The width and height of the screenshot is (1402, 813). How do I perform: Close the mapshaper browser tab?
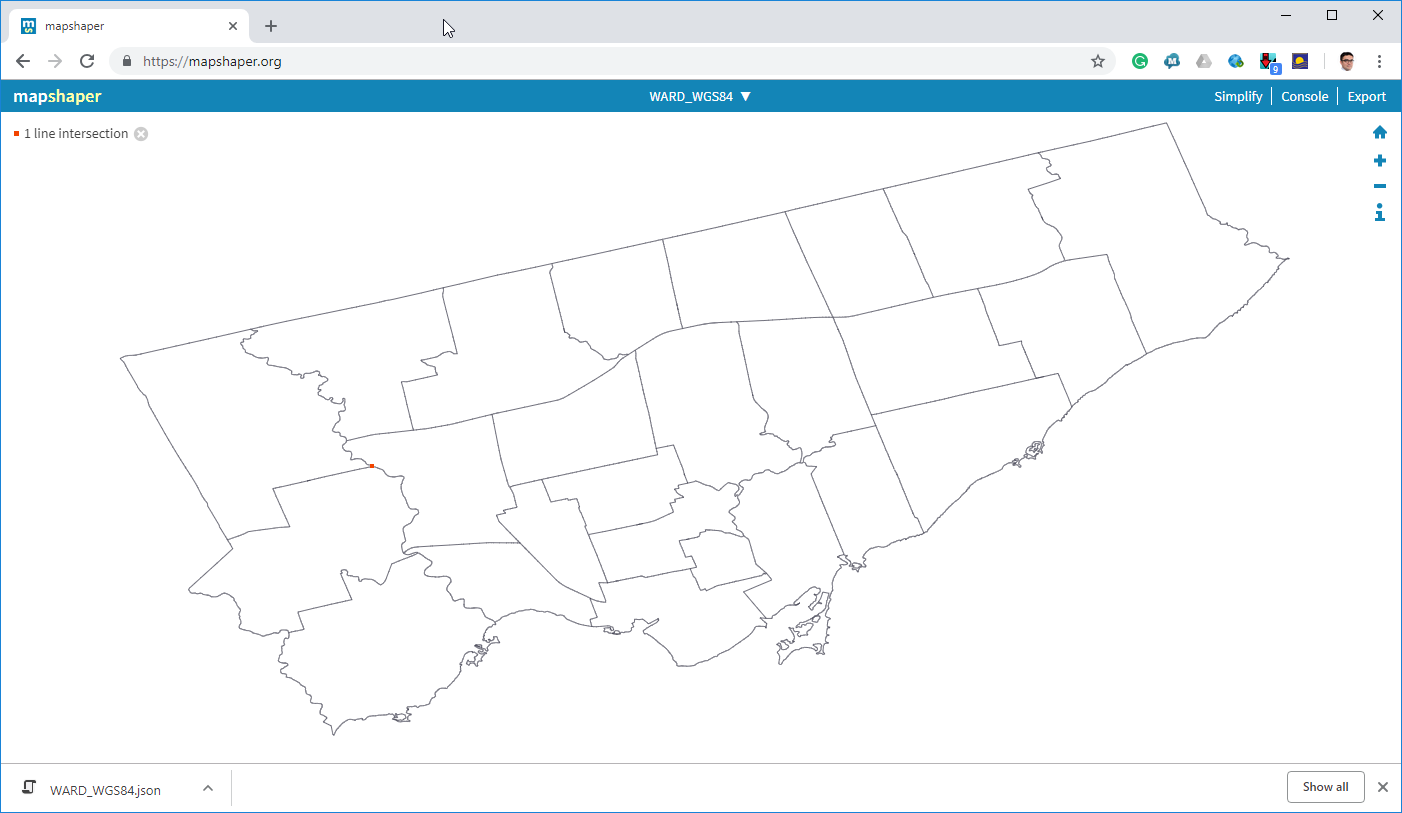coord(233,26)
